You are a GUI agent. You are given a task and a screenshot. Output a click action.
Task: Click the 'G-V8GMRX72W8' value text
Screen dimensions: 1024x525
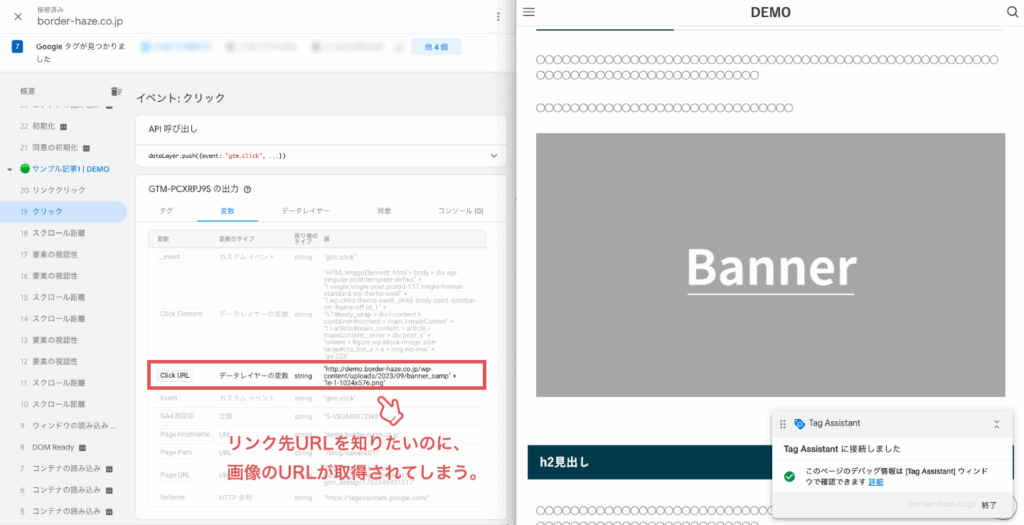pyautogui.click(x=352, y=416)
